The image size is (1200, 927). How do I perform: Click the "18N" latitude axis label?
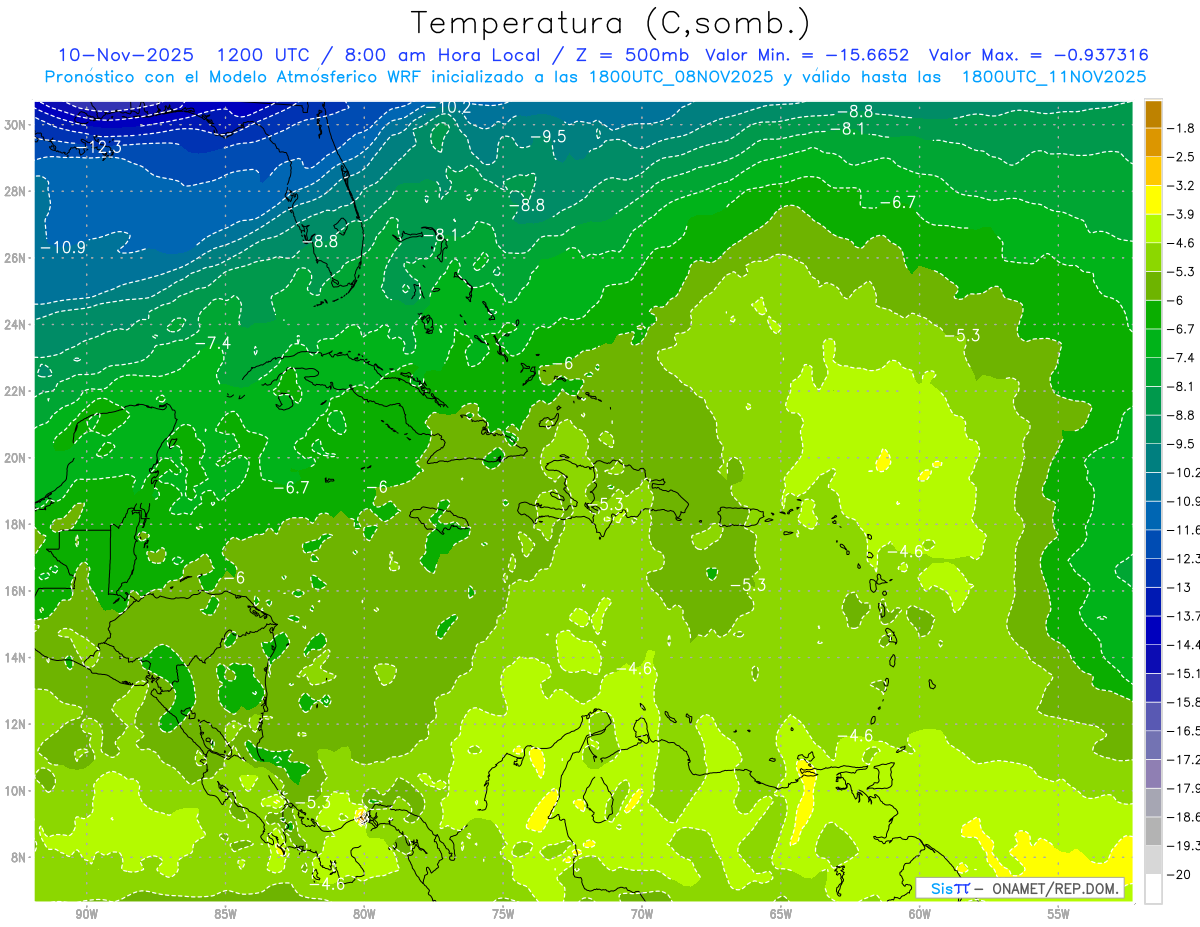[15, 524]
